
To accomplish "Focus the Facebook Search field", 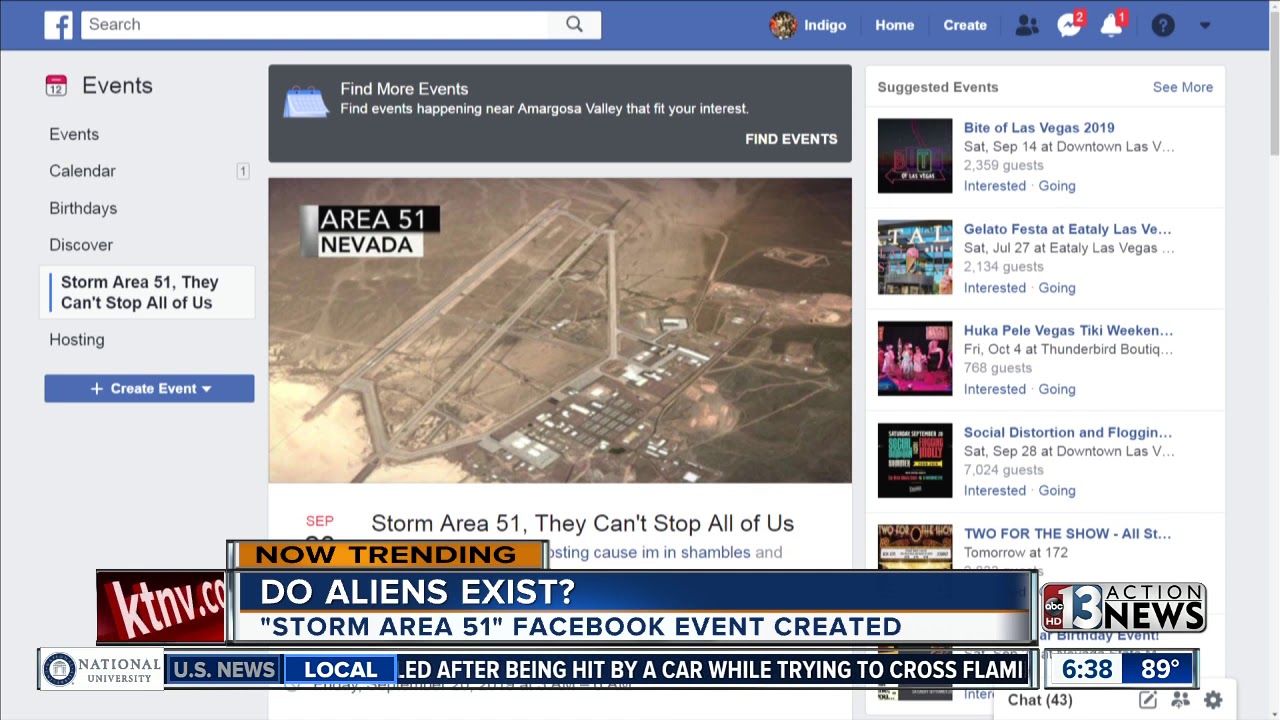I will point(315,25).
